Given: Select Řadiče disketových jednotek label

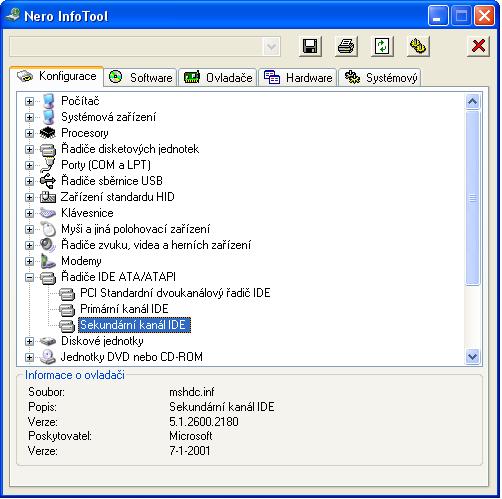Looking at the screenshot, I should [130, 149].
